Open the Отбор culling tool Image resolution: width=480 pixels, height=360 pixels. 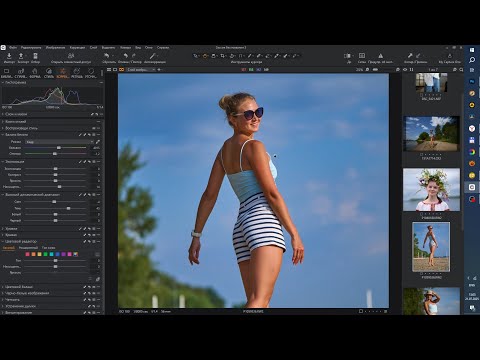click(x=35, y=56)
